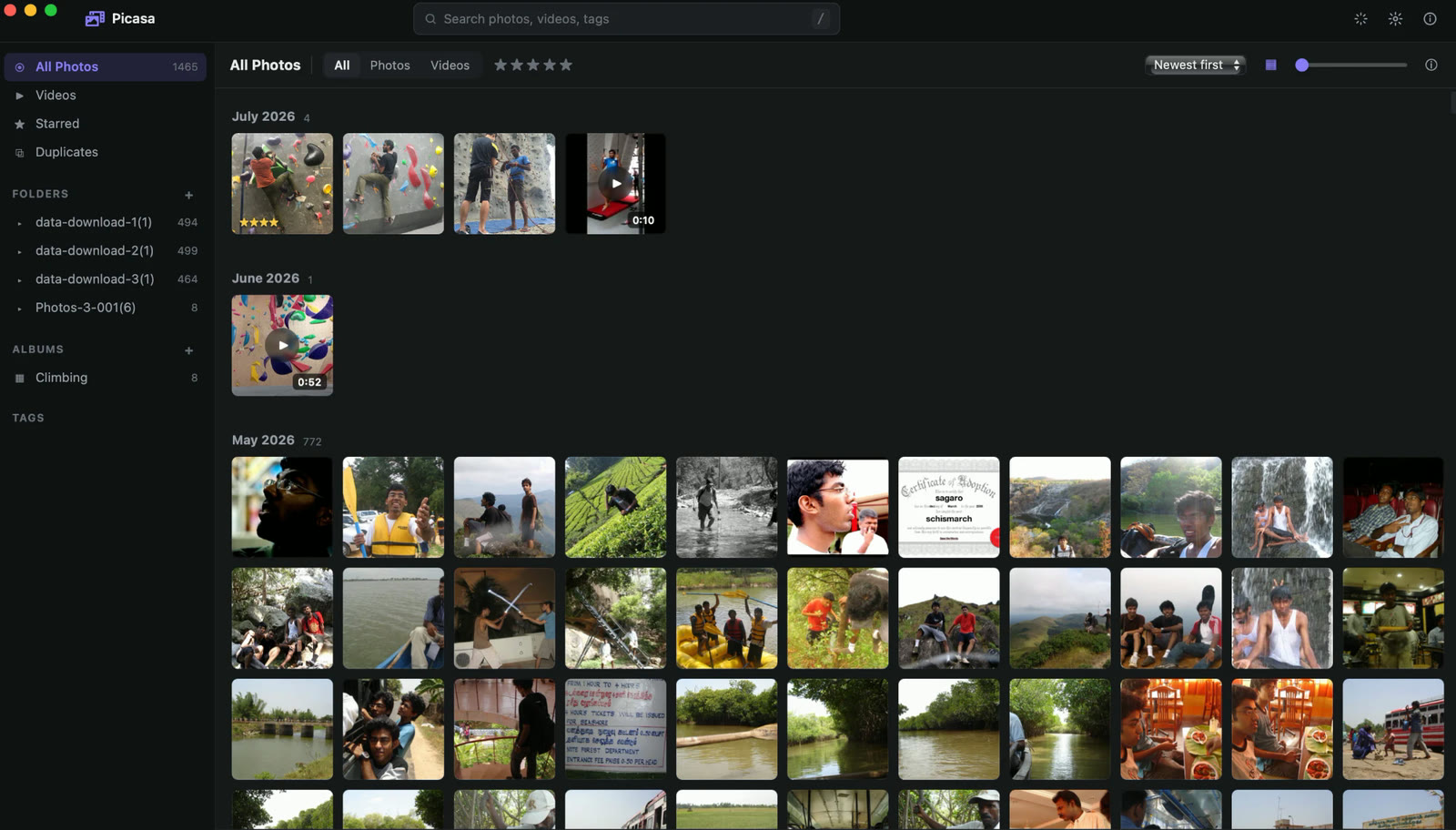Click the May 2026 section heading
Screen dimensions: 1456x830
pos(263,440)
